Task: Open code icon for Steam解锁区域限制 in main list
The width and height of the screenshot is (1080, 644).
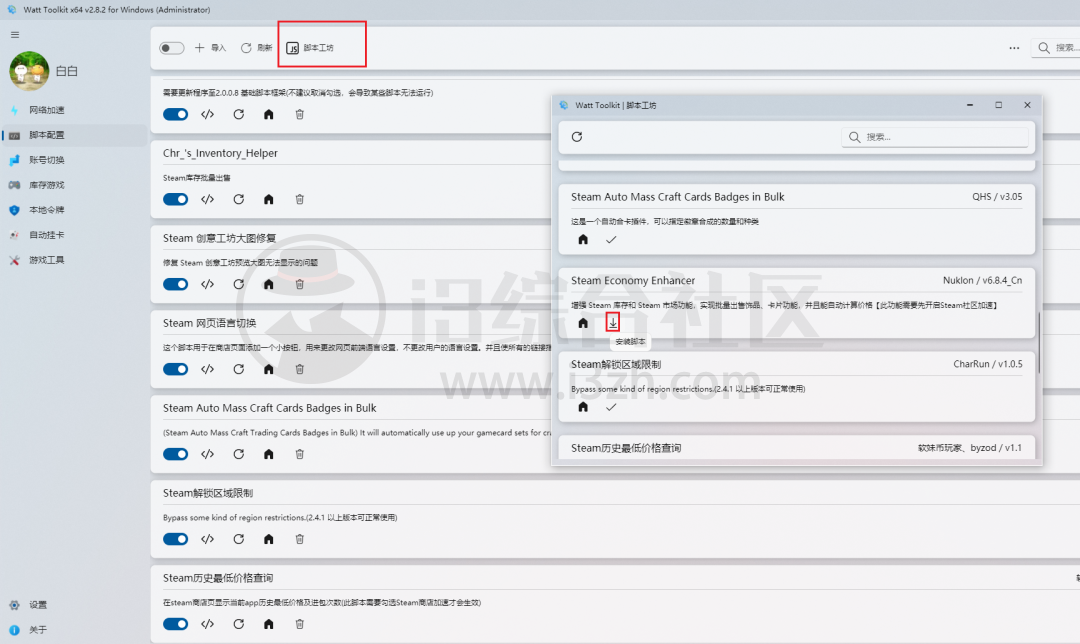Action: (207, 539)
